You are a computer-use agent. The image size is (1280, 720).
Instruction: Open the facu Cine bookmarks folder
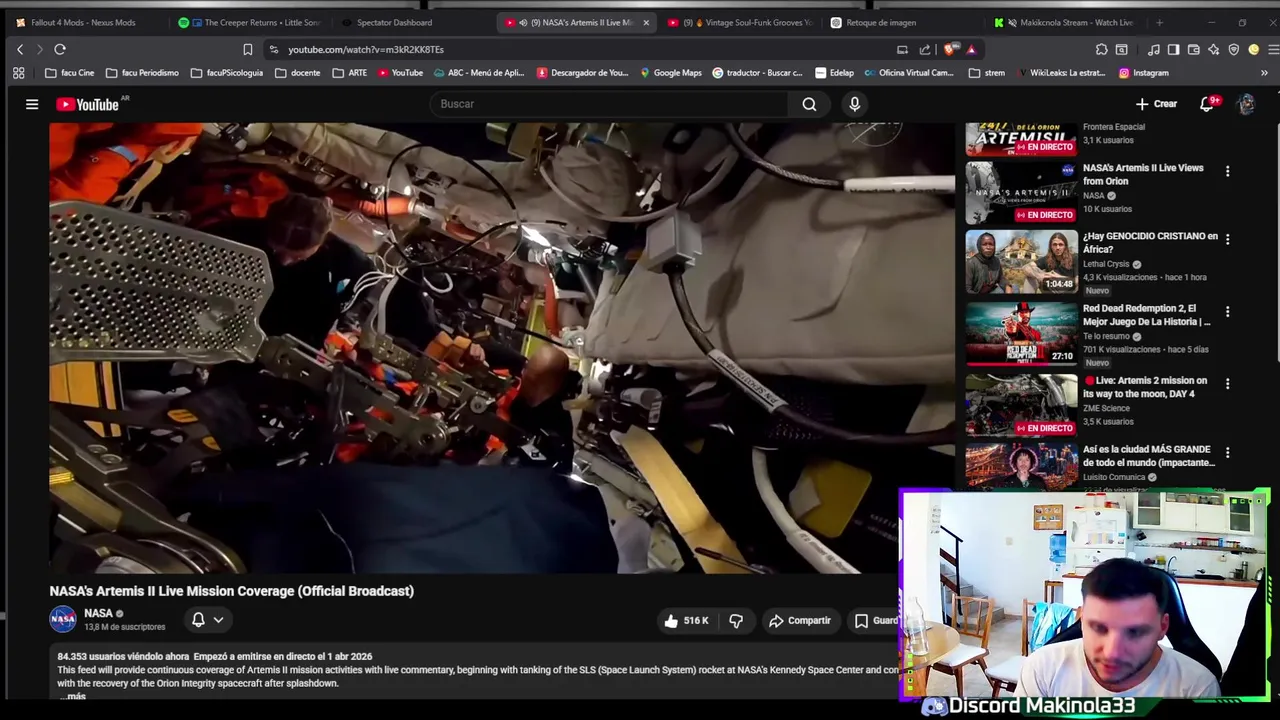(x=70, y=73)
